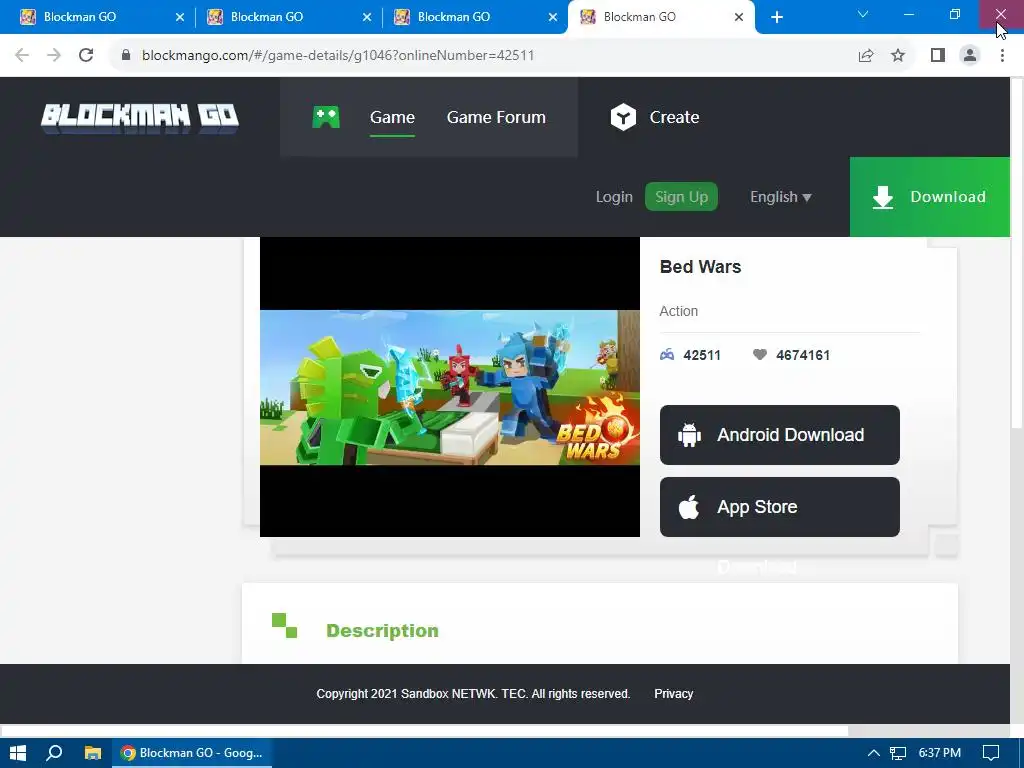The height and width of the screenshot is (768, 1024).
Task: Click the green Download button
Action: tap(929, 197)
